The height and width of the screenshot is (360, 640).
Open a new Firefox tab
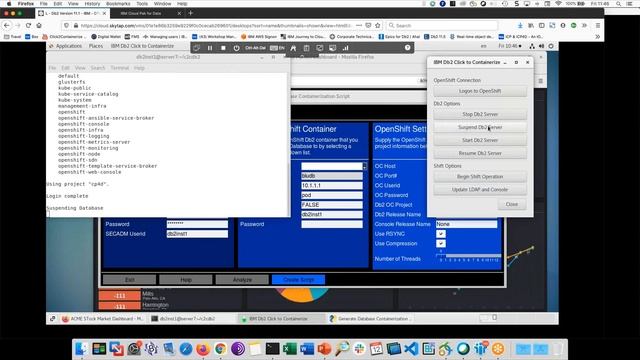(190, 13)
